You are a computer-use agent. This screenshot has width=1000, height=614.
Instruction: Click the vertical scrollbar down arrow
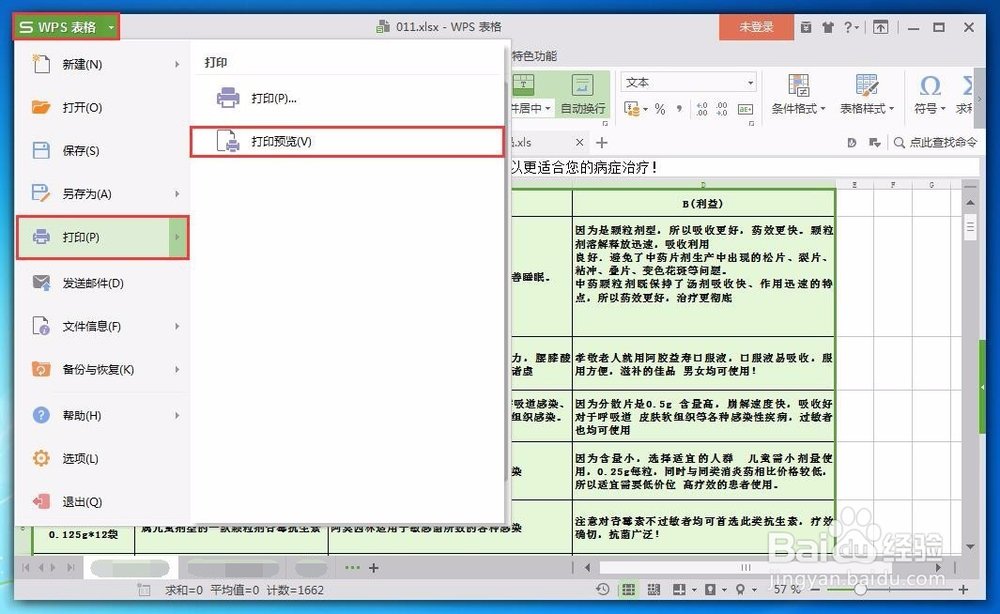click(970, 546)
